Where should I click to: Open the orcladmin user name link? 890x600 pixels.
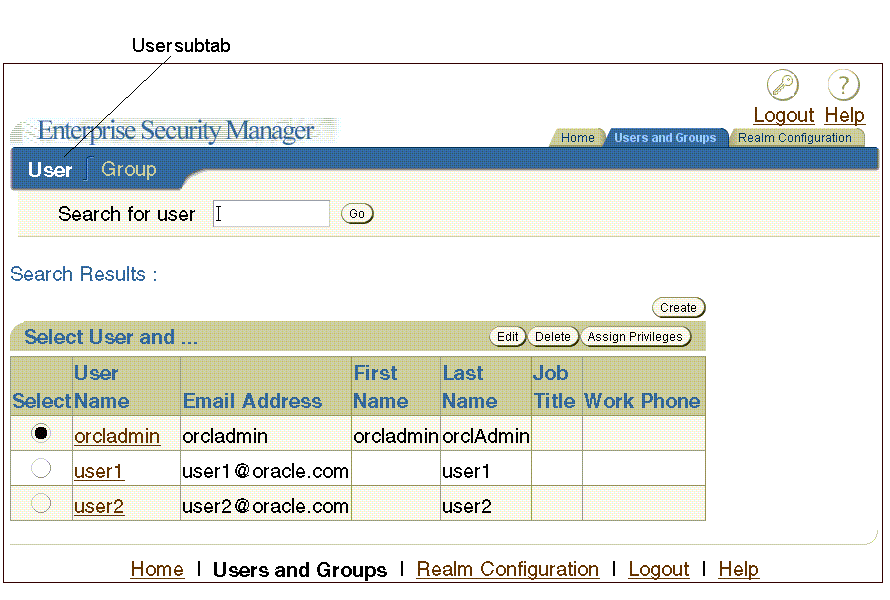pos(117,436)
